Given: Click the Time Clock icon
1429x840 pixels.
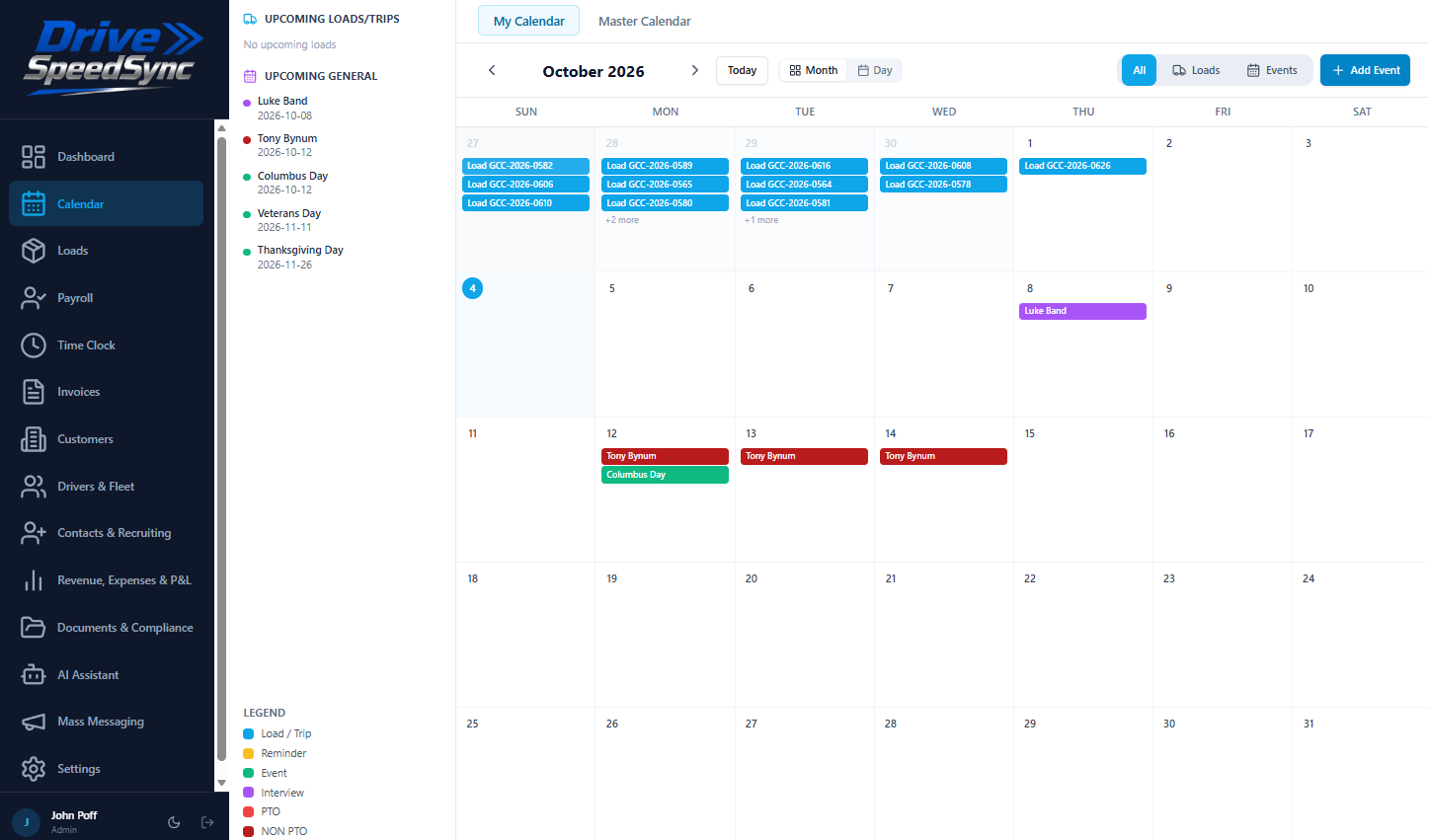Looking at the screenshot, I should (34, 344).
